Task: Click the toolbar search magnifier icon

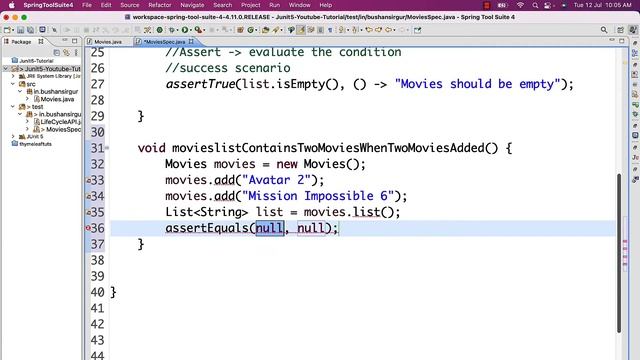Action: coord(604,30)
